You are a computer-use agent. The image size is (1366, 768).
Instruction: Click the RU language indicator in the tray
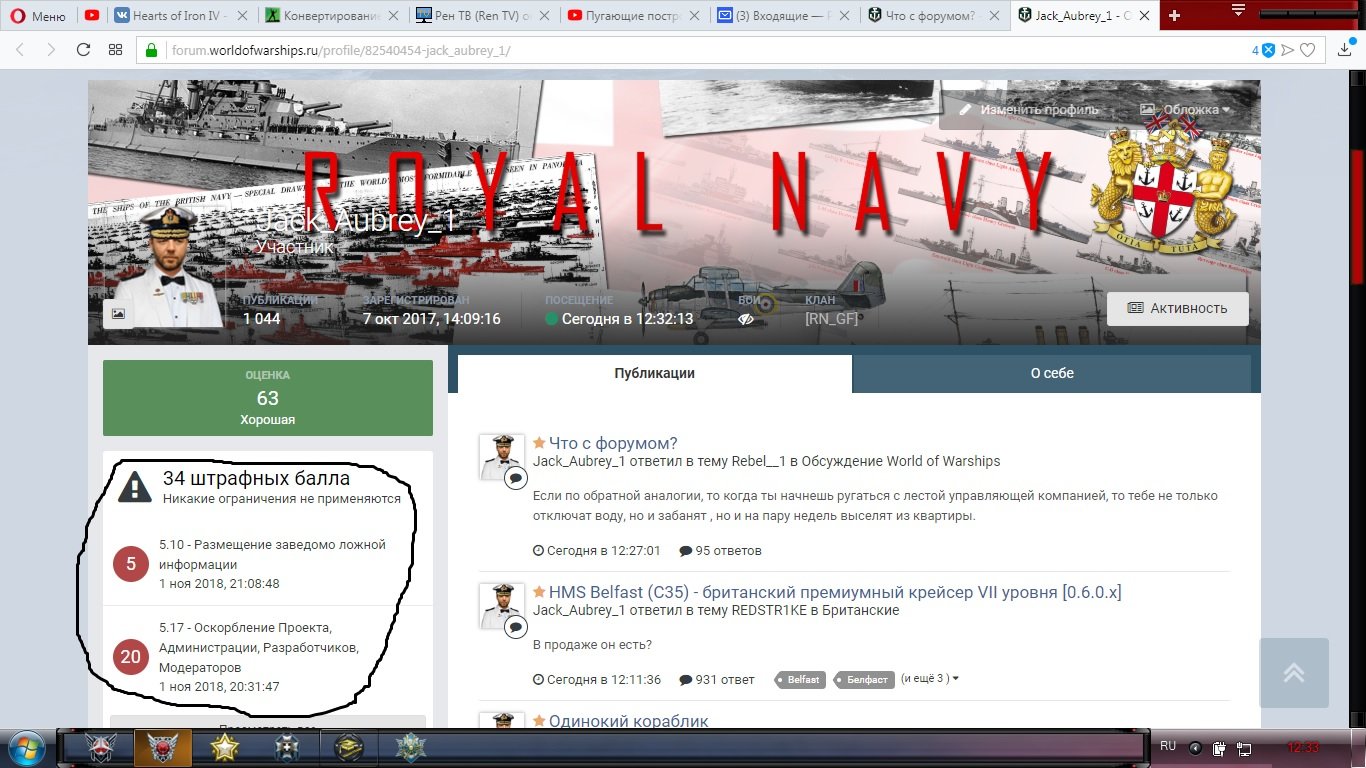point(1168,746)
